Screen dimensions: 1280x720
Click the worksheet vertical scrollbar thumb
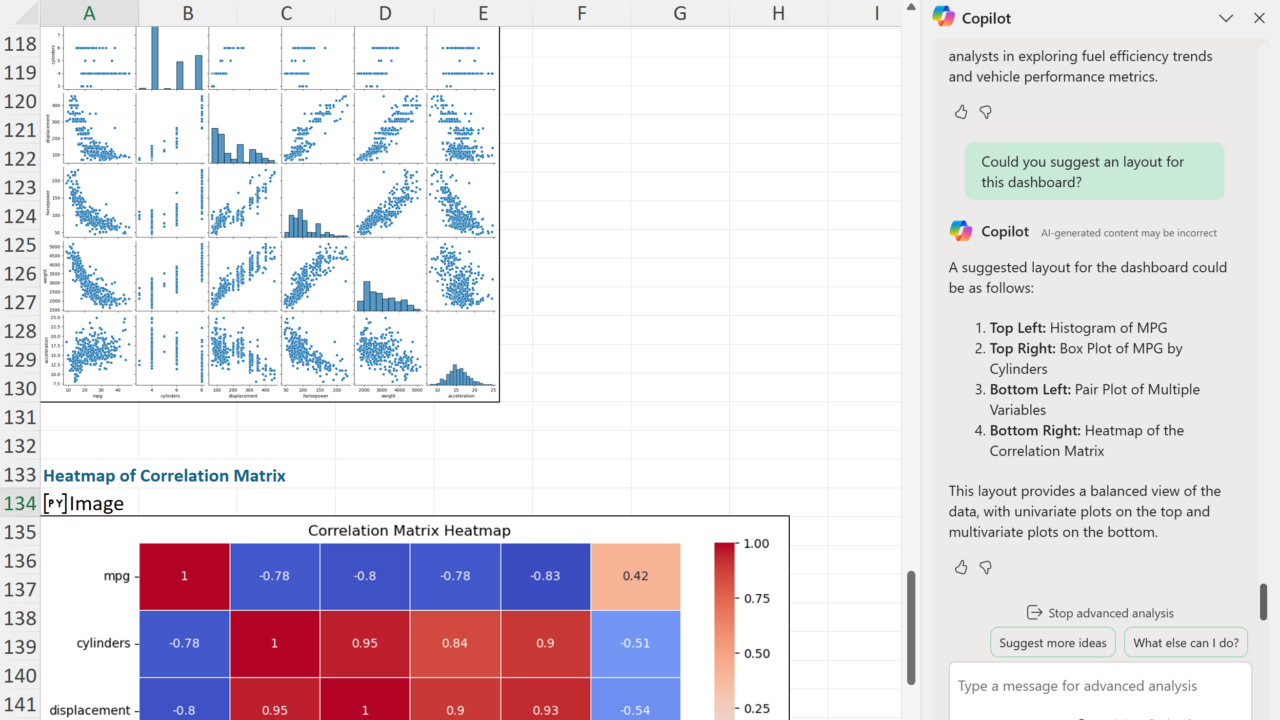(x=910, y=627)
